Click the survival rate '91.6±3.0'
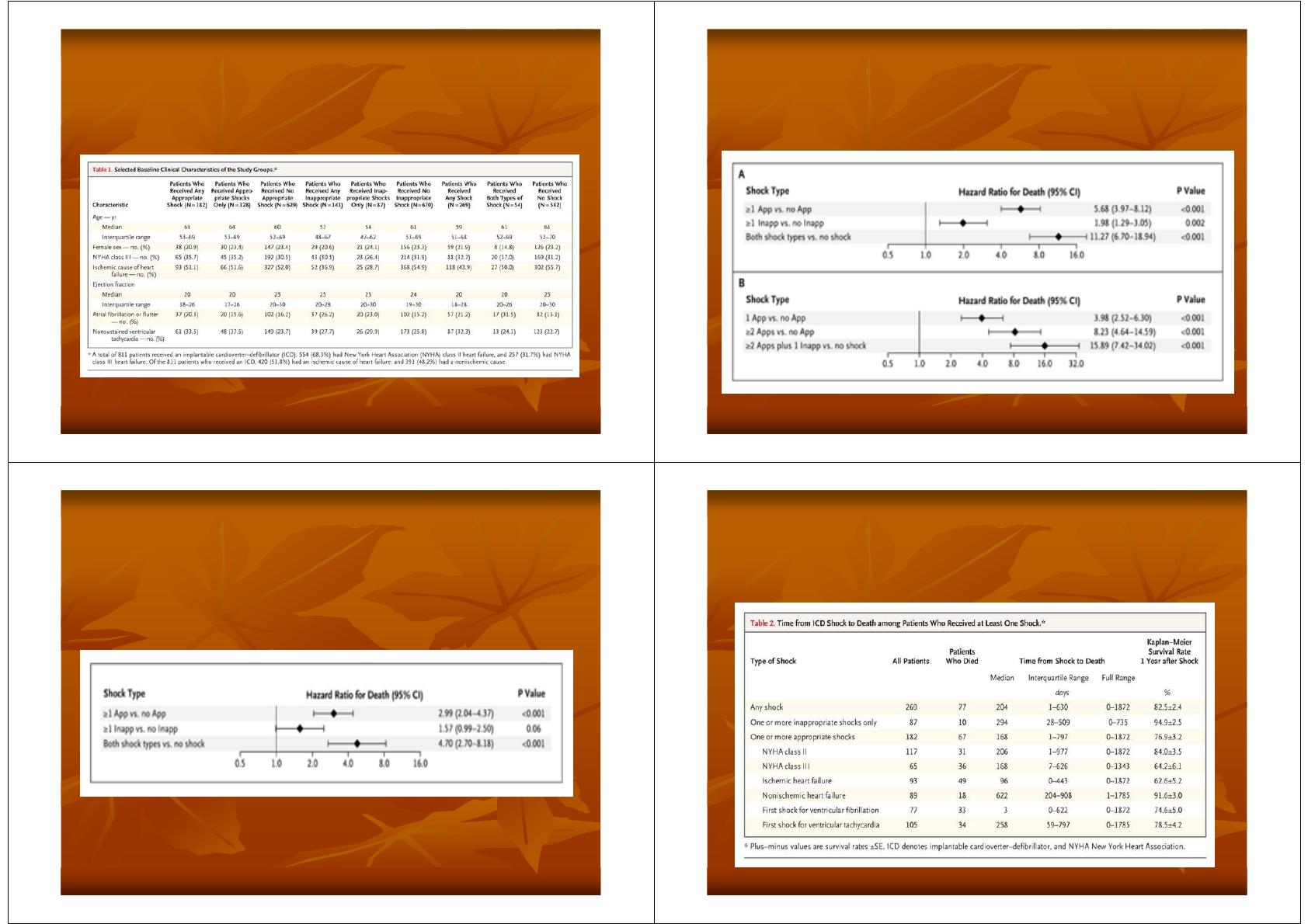 click(x=1167, y=795)
